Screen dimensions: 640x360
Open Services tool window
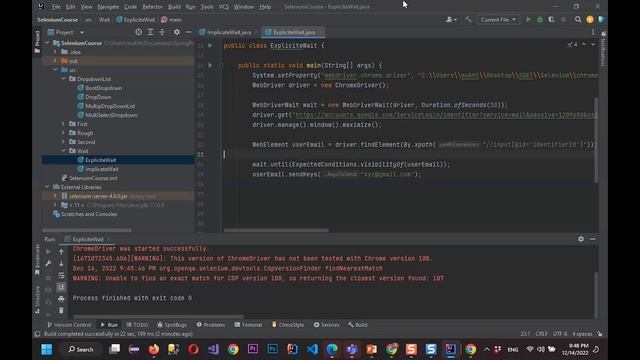click(326, 325)
